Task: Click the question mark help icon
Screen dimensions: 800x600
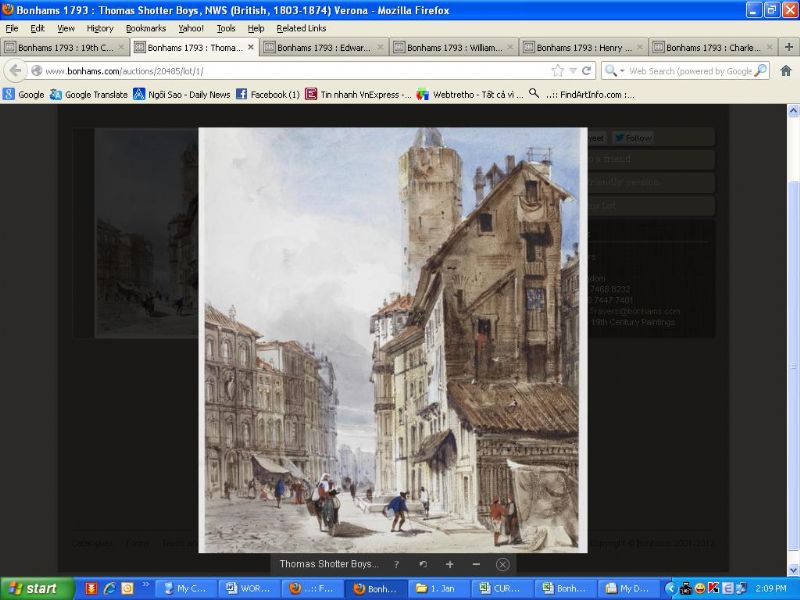Action: tap(396, 564)
